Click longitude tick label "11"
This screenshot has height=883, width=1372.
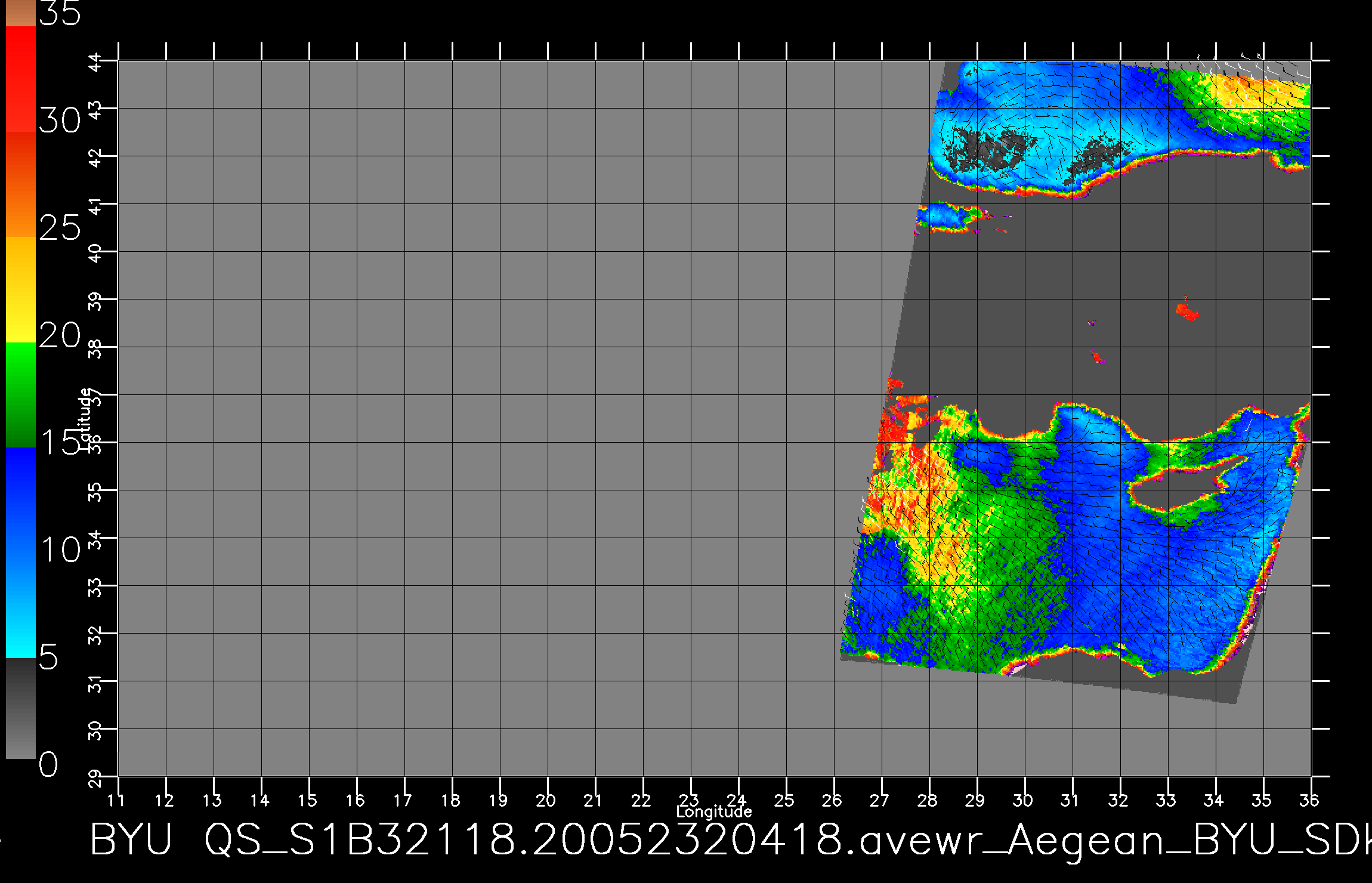(x=116, y=800)
